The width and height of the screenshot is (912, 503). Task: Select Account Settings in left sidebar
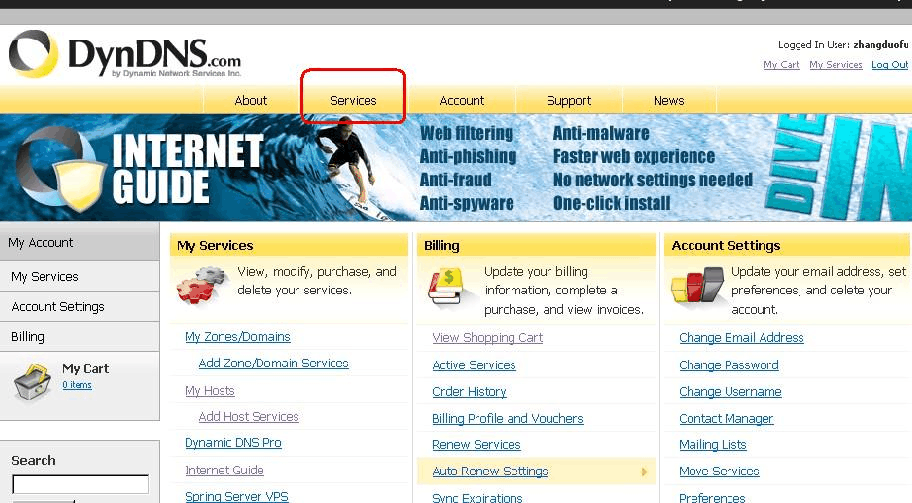[58, 307]
